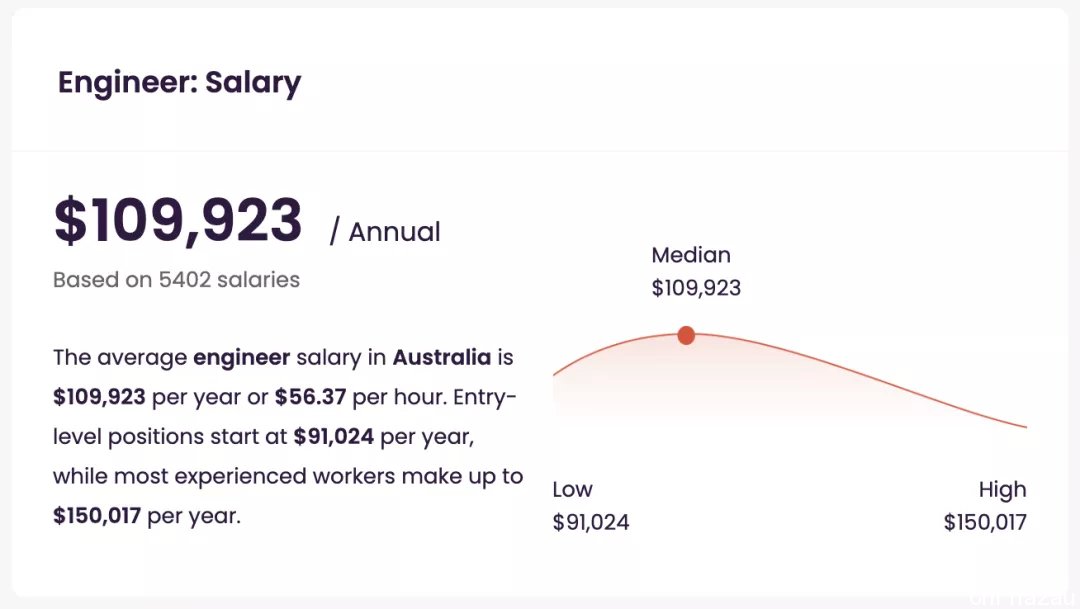Screen dimensions: 1080x609
Task: Click the bold 'engineer' keyword in paragraph
Action: 242,358
